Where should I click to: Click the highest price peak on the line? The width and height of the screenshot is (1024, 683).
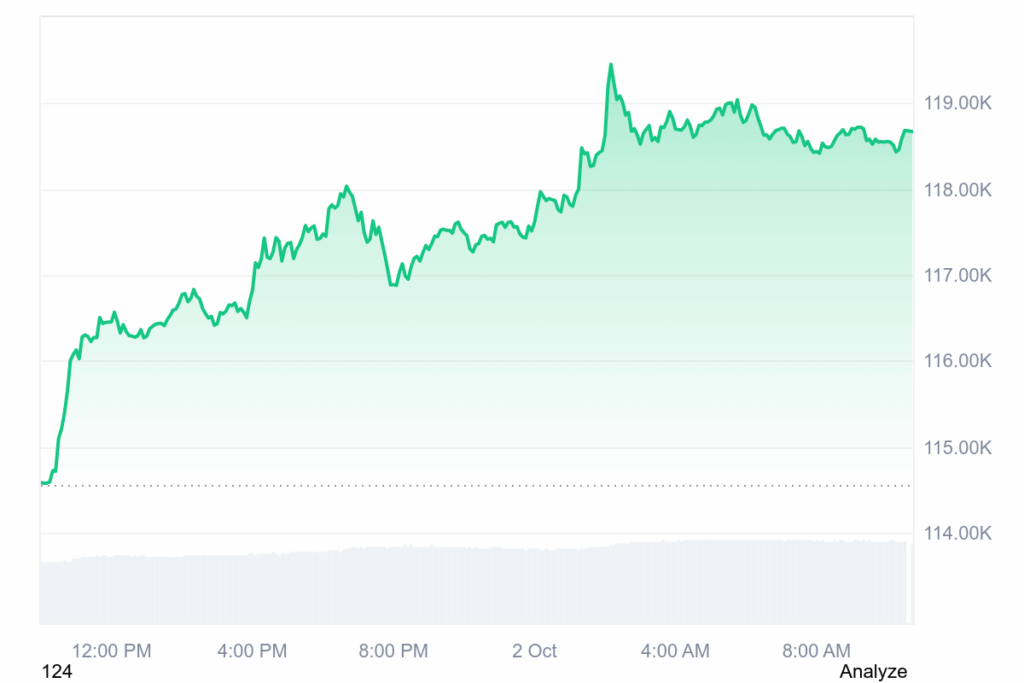tap(610, 66)
